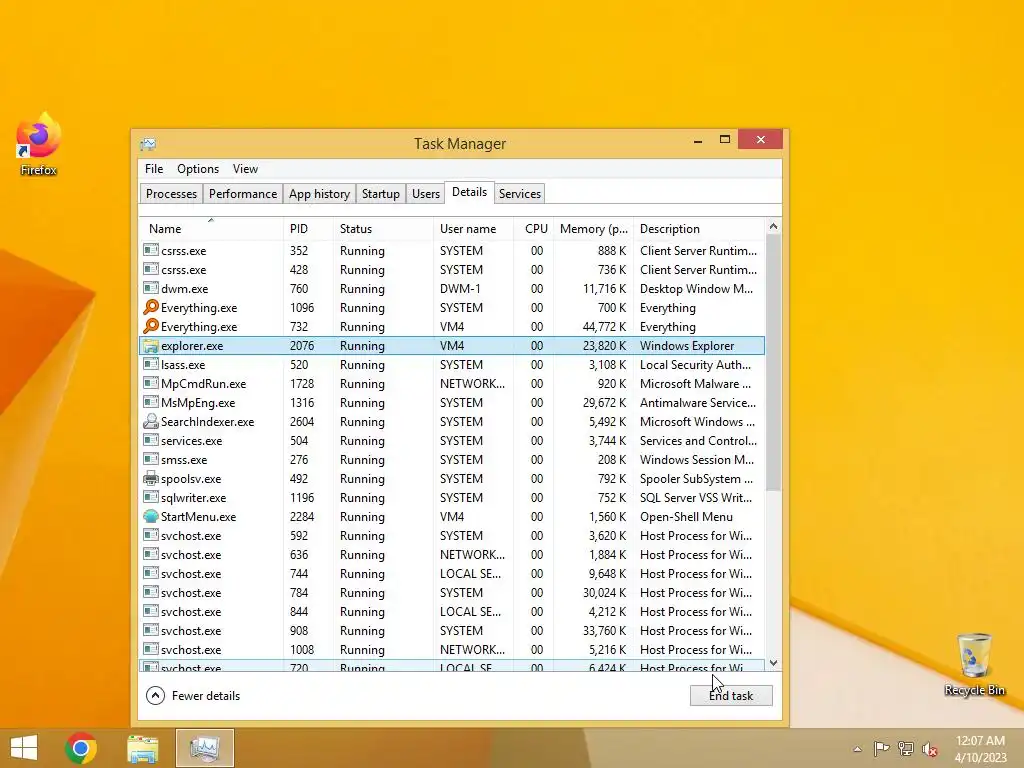Select svchost.exe with PID 636
1024x768 pixels.
tap(451, 554)
